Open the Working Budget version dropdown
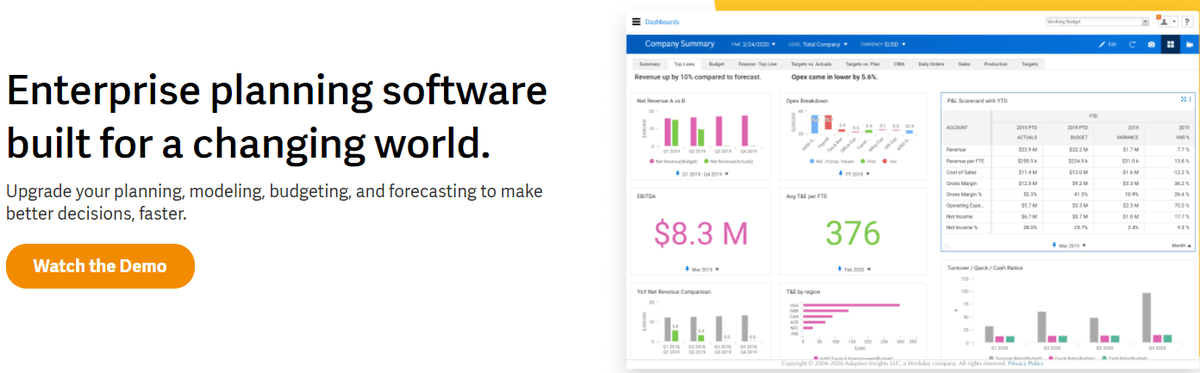1200x373 pixels. [1096, 21]
